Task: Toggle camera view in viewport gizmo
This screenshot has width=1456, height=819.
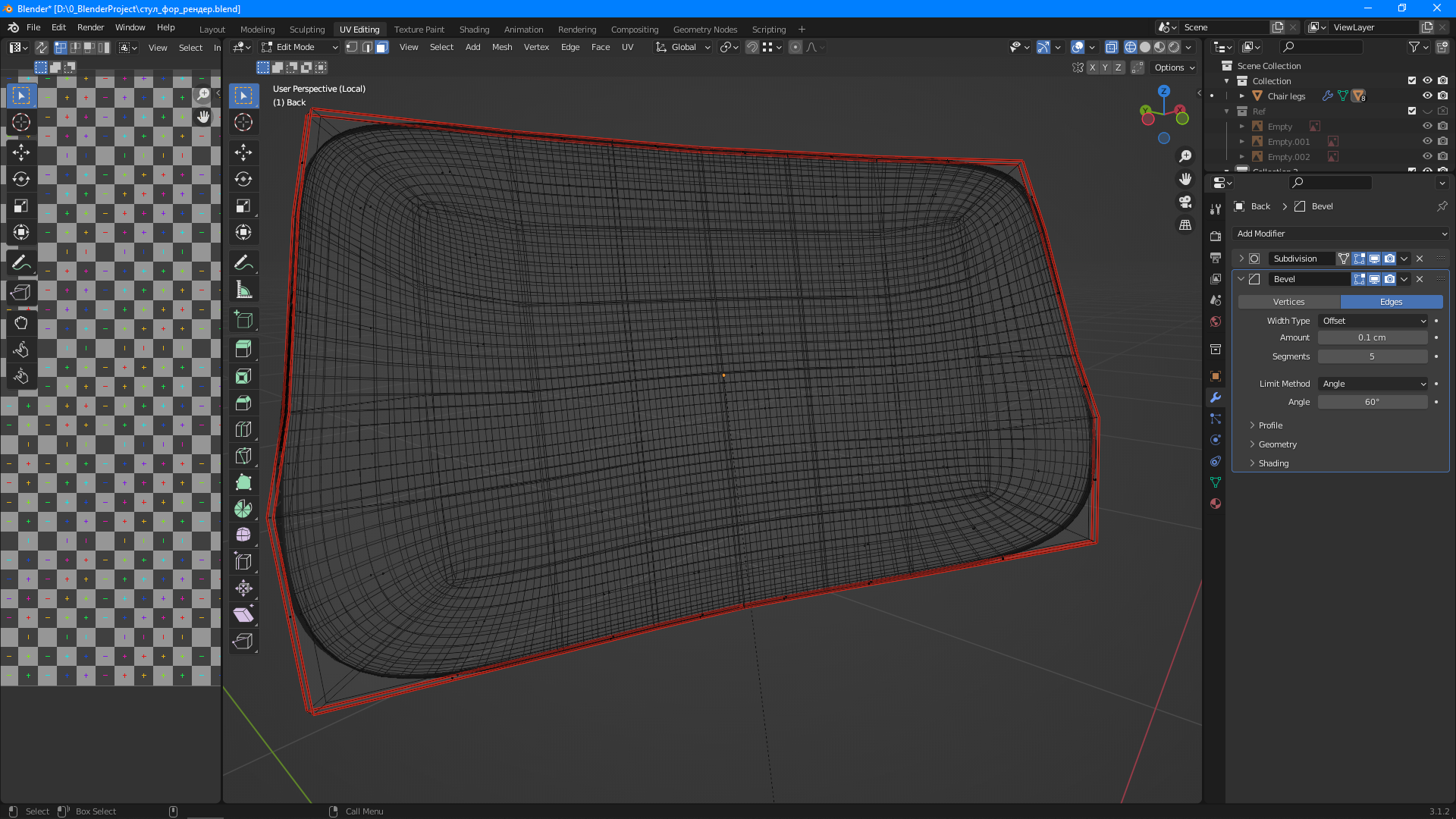Action: pos(1185,202)
